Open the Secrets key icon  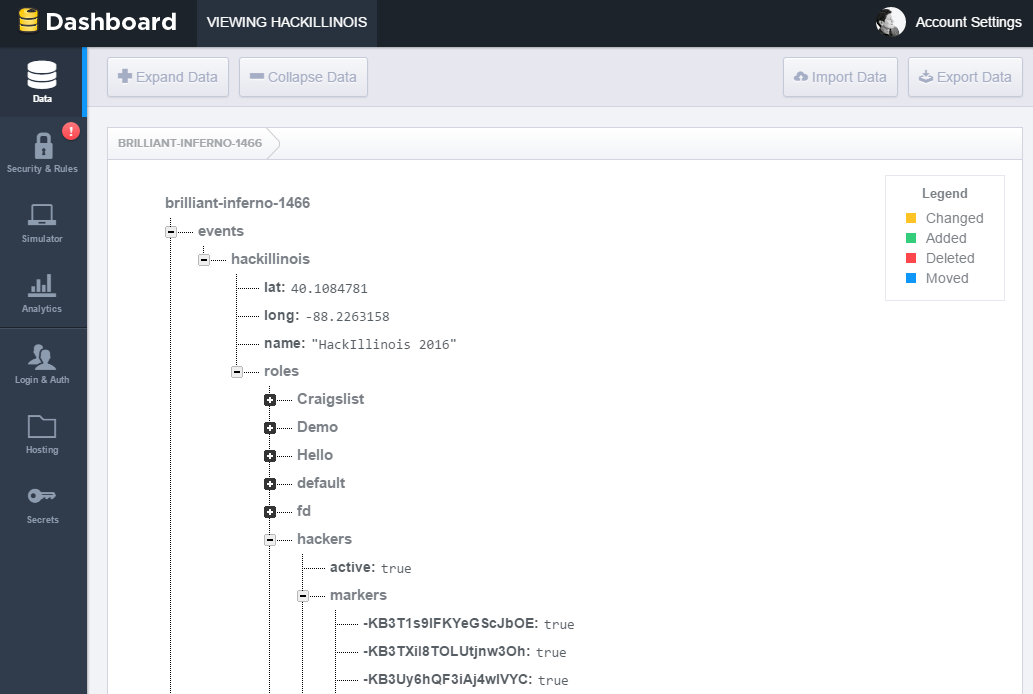tap(42, 496)
